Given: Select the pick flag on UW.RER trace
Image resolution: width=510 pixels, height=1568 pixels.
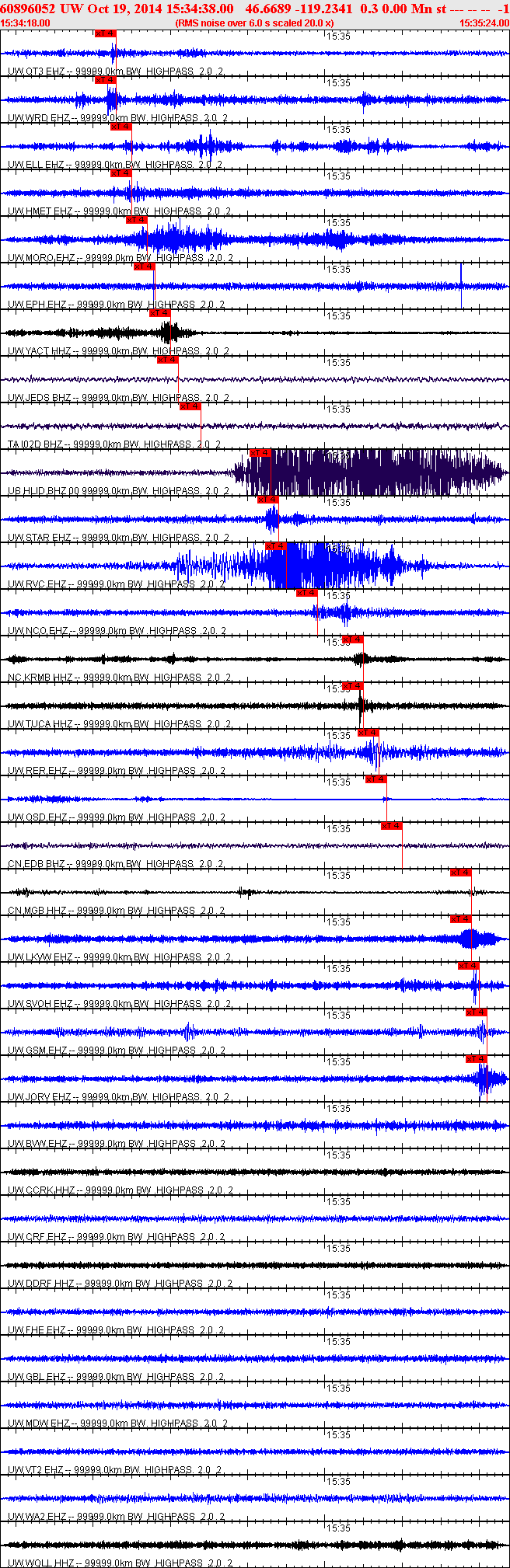Looking at the screenshot, I should point(369,733).
